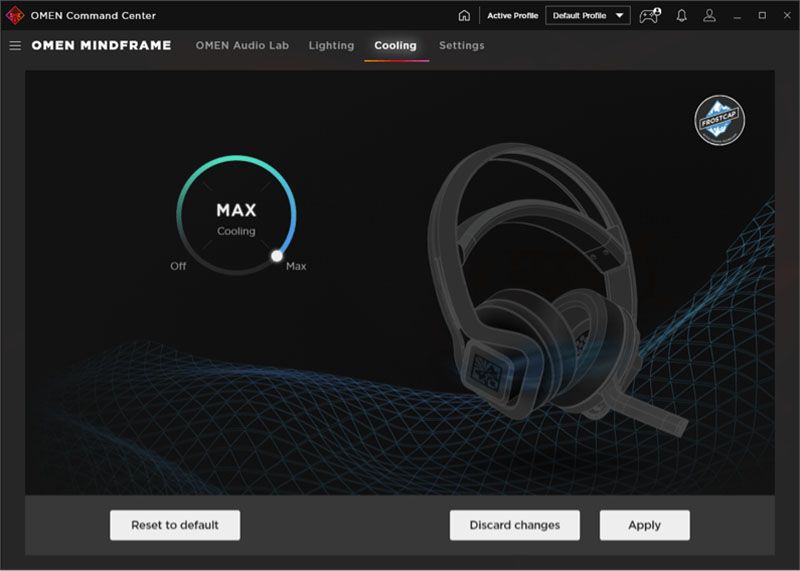Screen dimensions: 800x571
Task: Click the cooling dial's white handle
Action: [277, 256]
